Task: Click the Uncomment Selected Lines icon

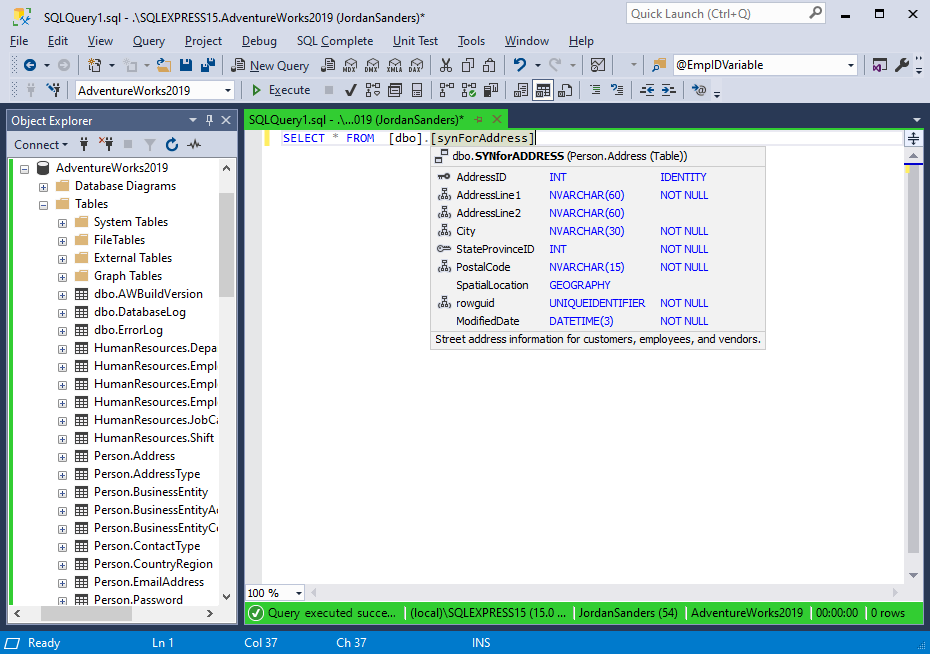Action: (x=617, y=90)
